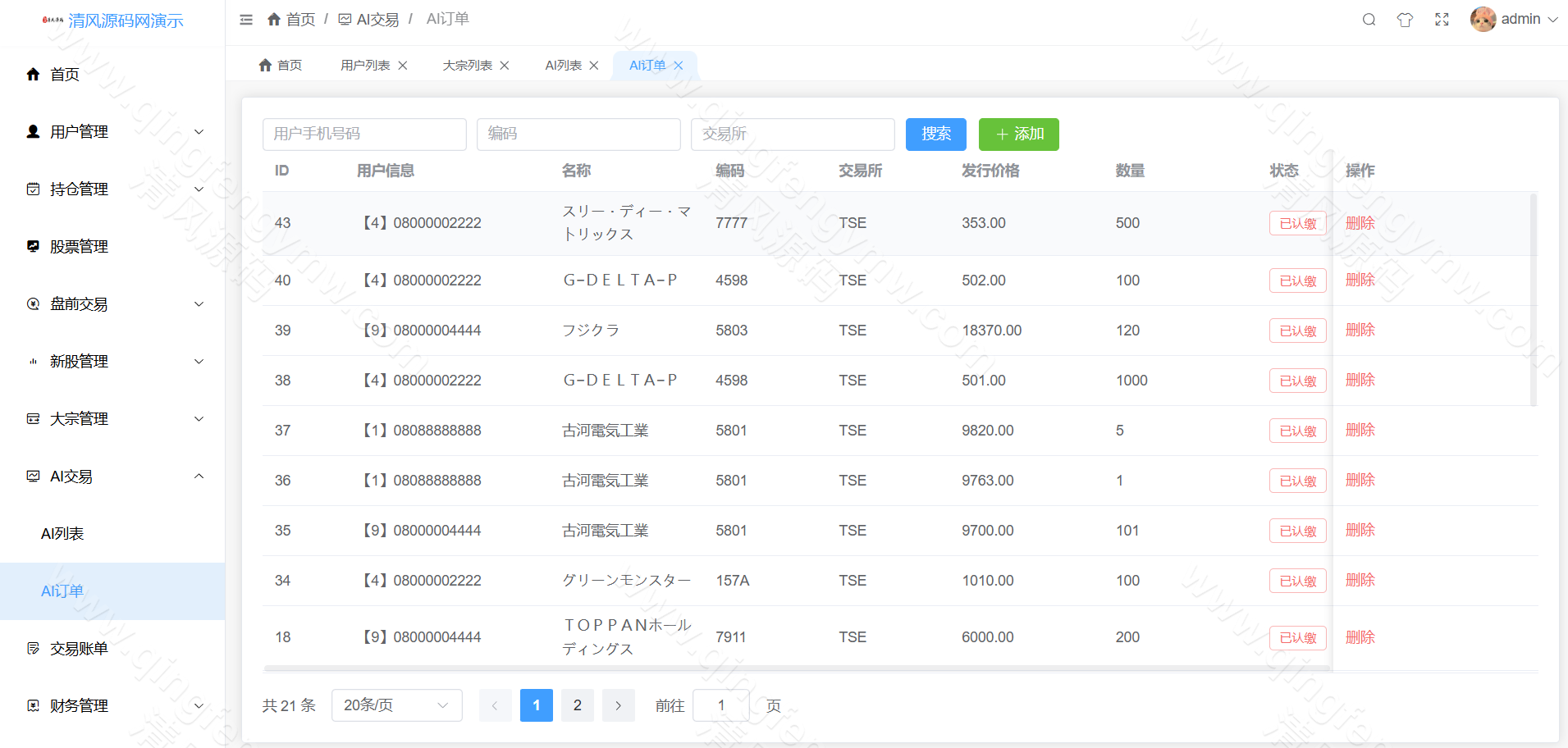Close the 大宗列表 tab

pyautogui.click(x=505, y=66)
